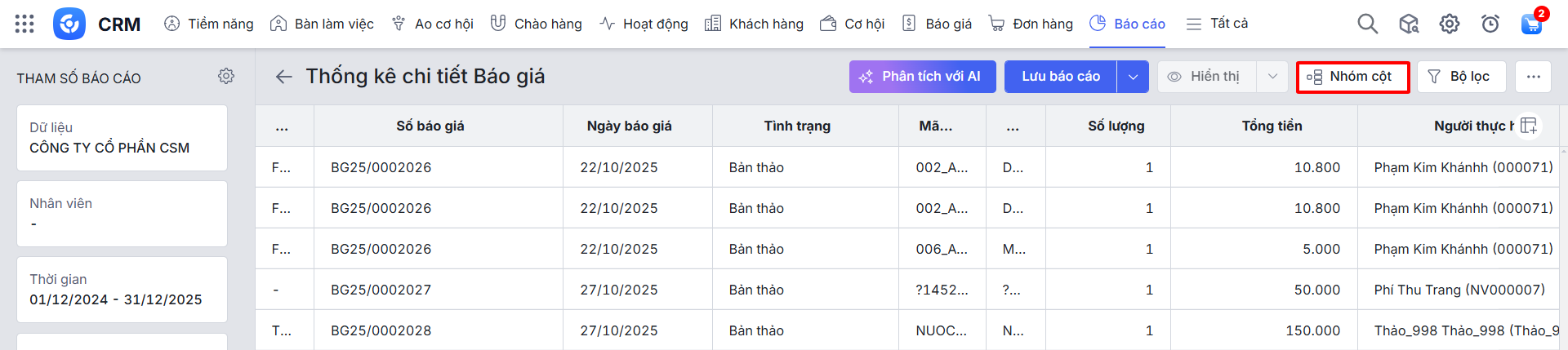This screenshot has width=1568, height=350.
Task: Click the Nhóm cột button
Action: tap(1352, 77)
